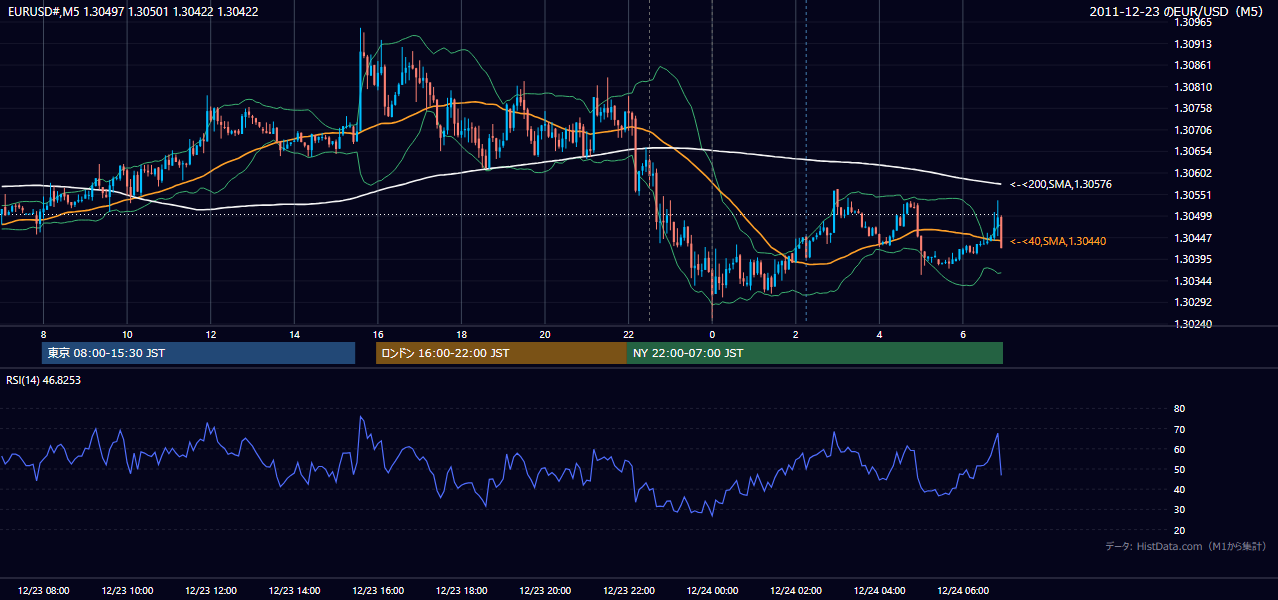The image size is (1278, 600).
Task: Click price level 1.30499 on the axis
Action: coord(1195,216)
